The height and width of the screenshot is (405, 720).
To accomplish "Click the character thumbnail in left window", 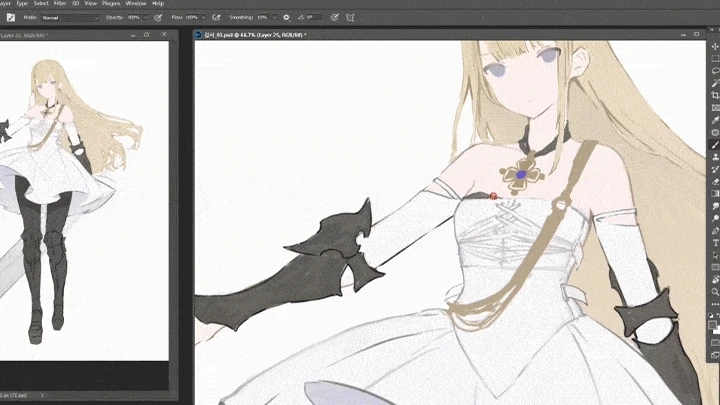I will pos(73,201).
